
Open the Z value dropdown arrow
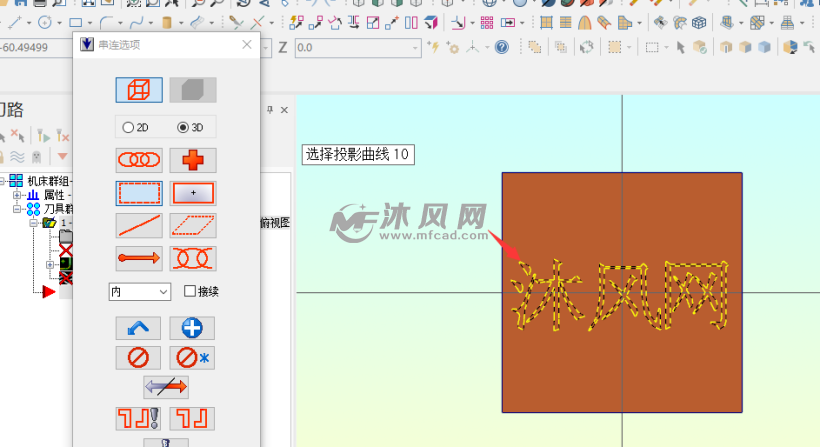click(x=416, y=48)
